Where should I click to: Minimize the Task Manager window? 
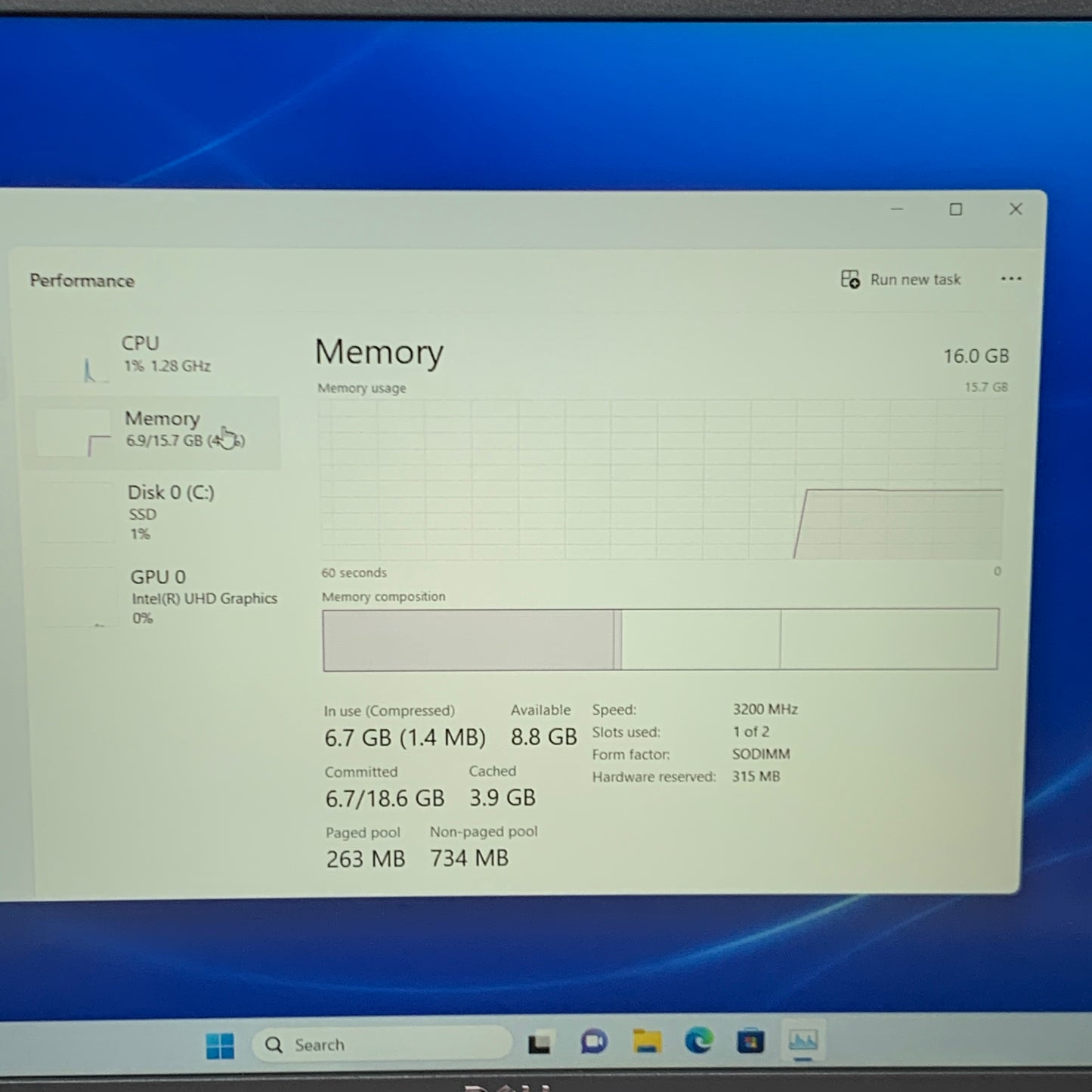[x=897, y=209]
